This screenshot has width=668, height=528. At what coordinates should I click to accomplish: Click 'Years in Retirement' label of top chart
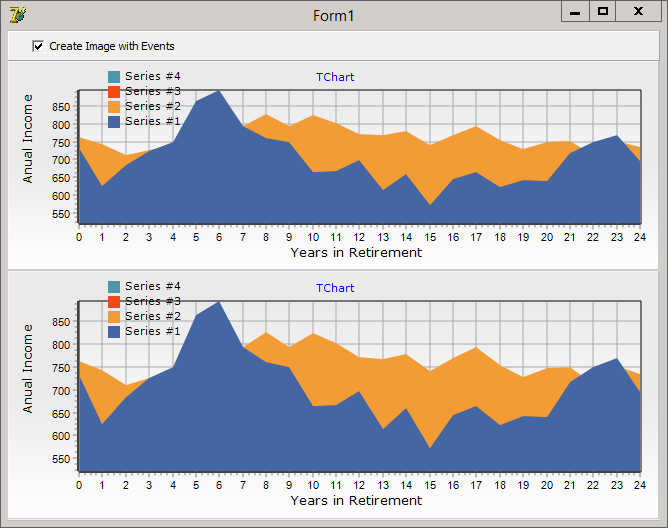pos(356,253)
